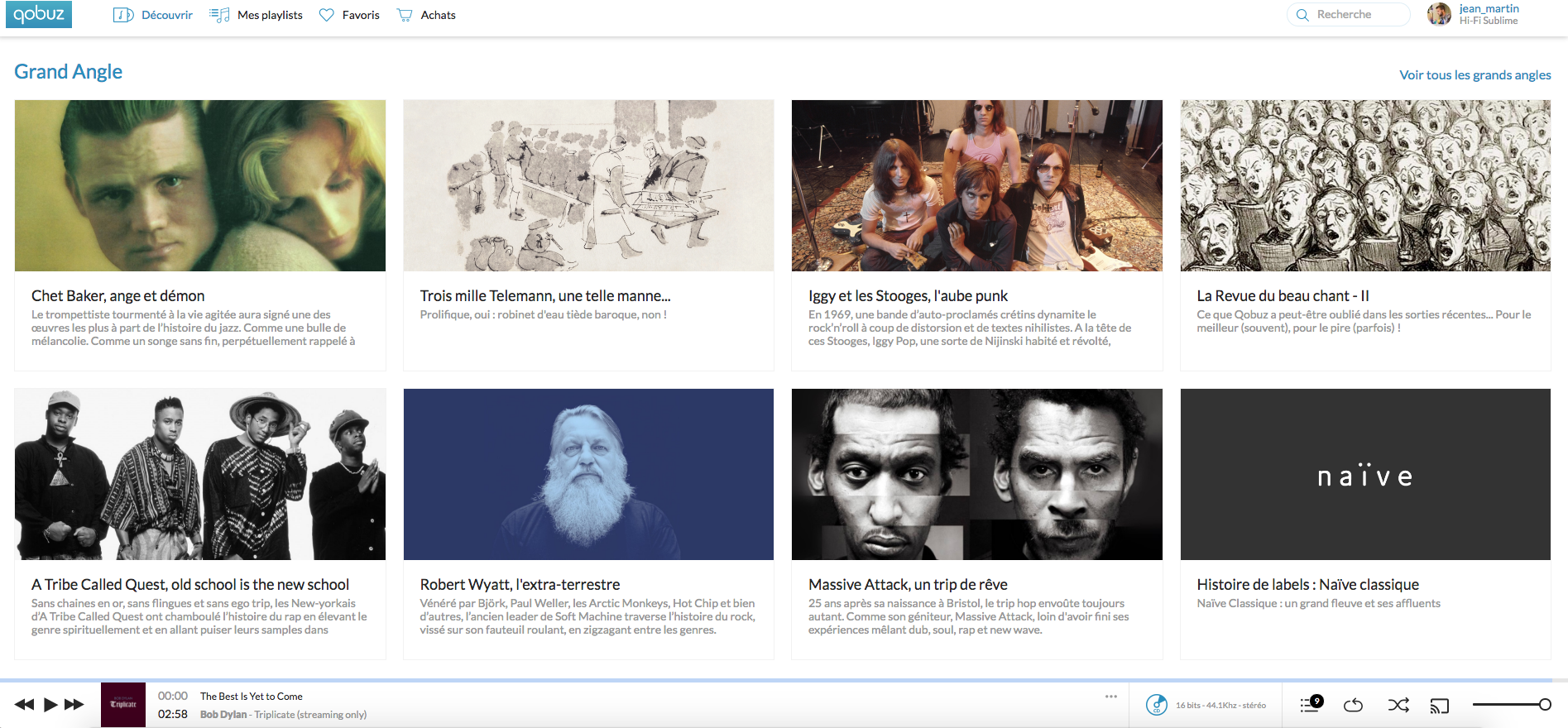Open 'Robert Wyatt, l'extra-terrestre' title
This screenshot has width=1568, height=728.
[520, 585]
